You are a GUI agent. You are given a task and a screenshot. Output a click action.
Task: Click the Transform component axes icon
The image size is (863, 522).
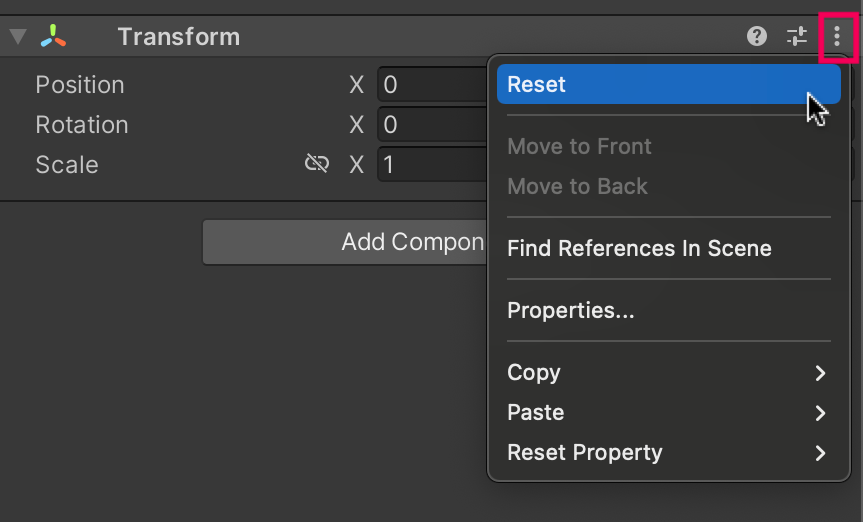(53, 37)
